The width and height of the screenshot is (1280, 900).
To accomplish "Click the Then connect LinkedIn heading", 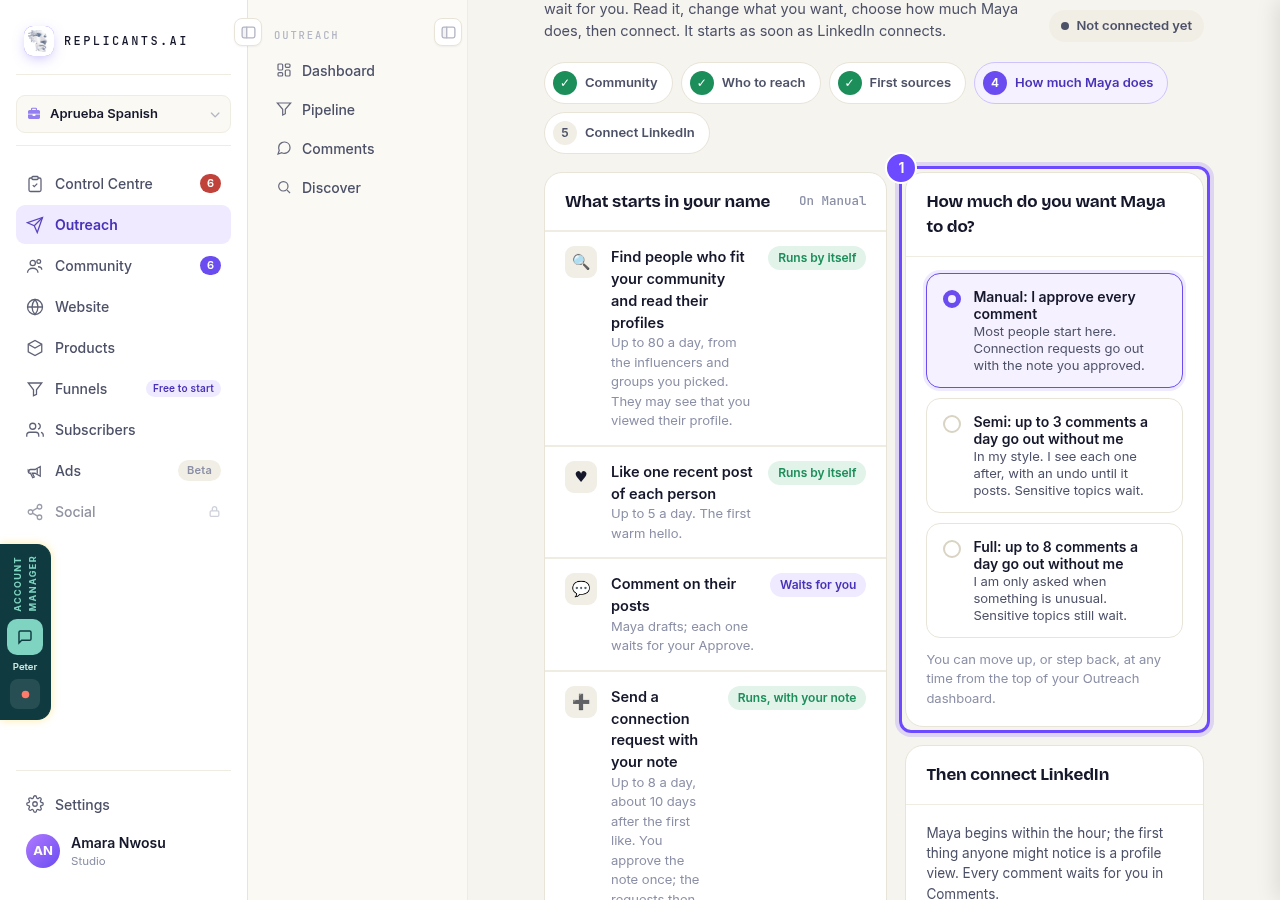I will point(1017,775).
